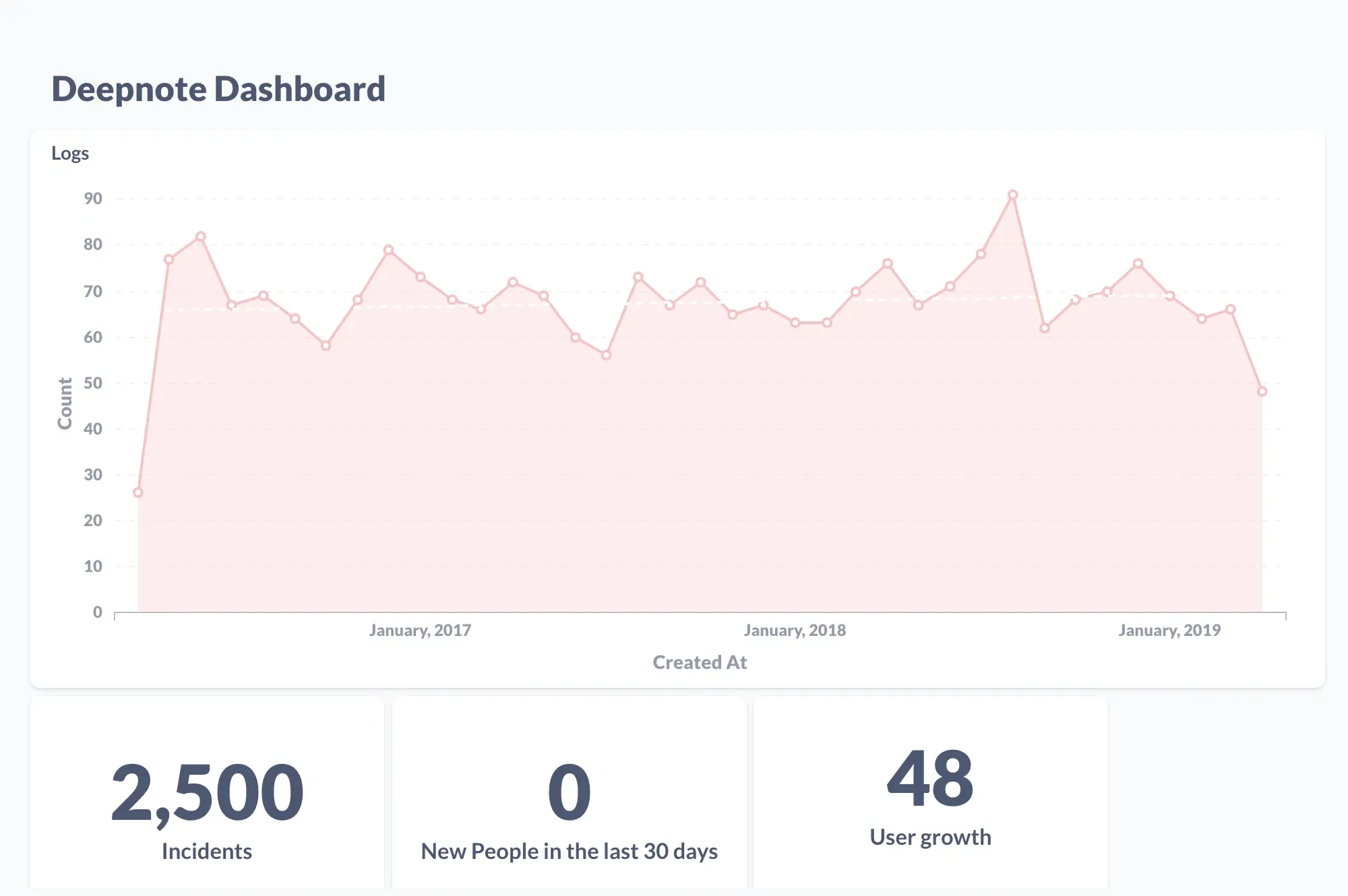The width and height of the screenshot is (1348, 896).
Task: Click the first data point near 26
Action: [138, 492]
